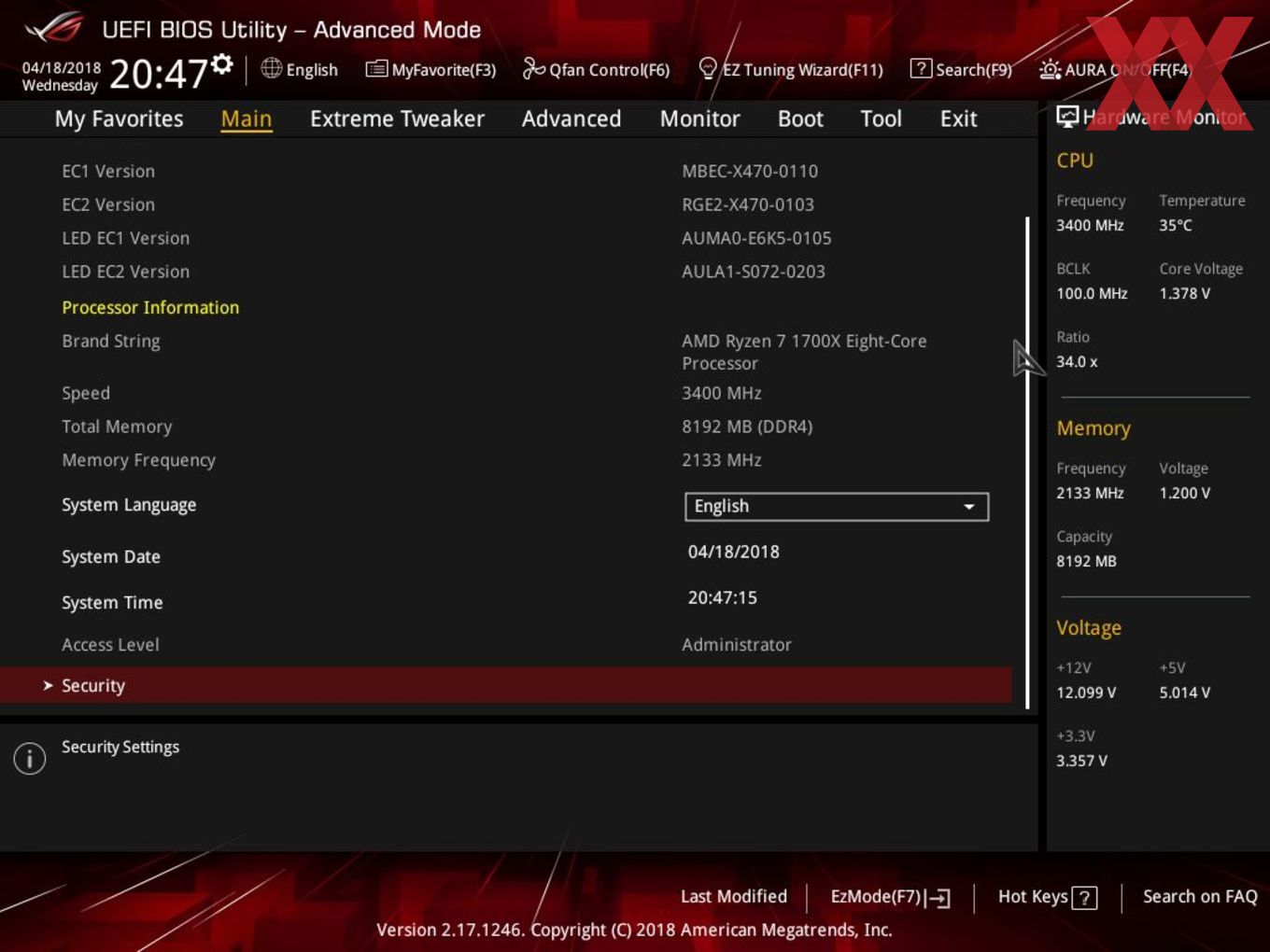Viewport: 1270px width, 952px height.
Task: Click the Security row arrow marker
Action: 49,685
